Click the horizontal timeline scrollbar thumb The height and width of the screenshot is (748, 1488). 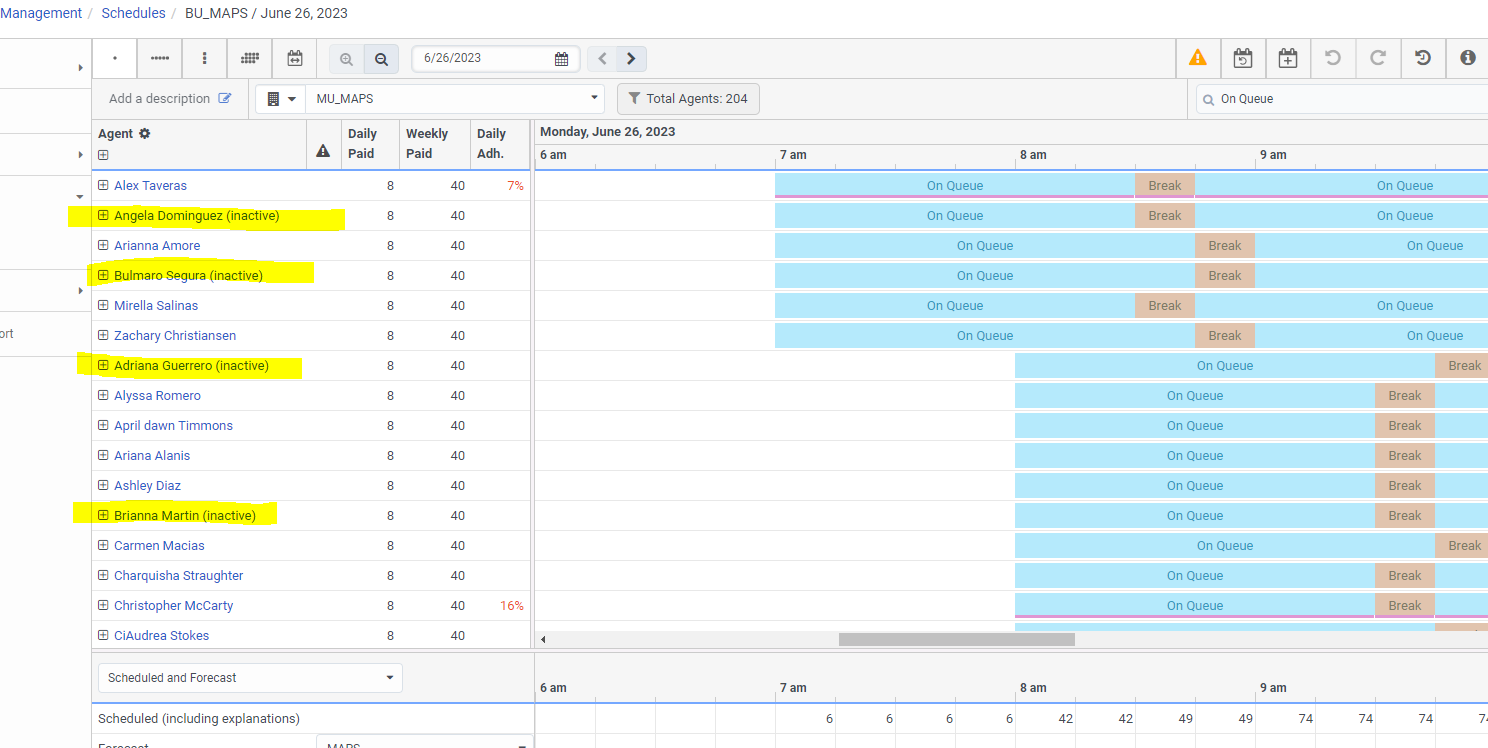click(956, 639)
